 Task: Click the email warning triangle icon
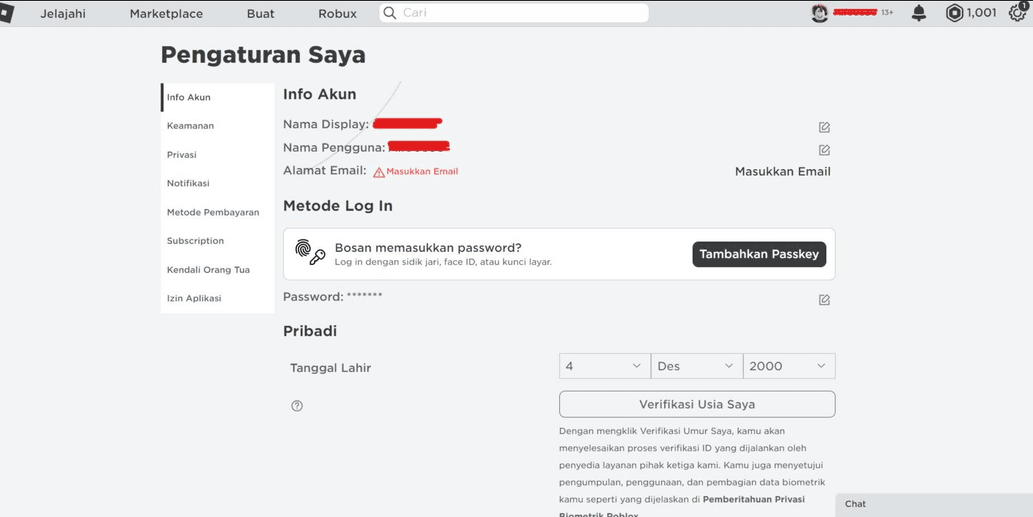coord(379,172)
